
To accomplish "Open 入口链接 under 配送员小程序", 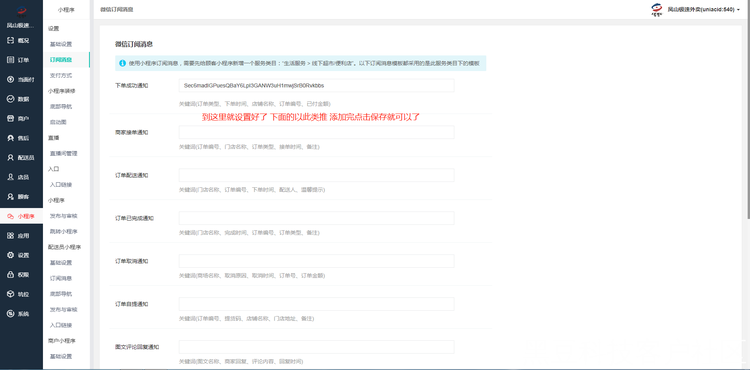I will click(61, 325).
